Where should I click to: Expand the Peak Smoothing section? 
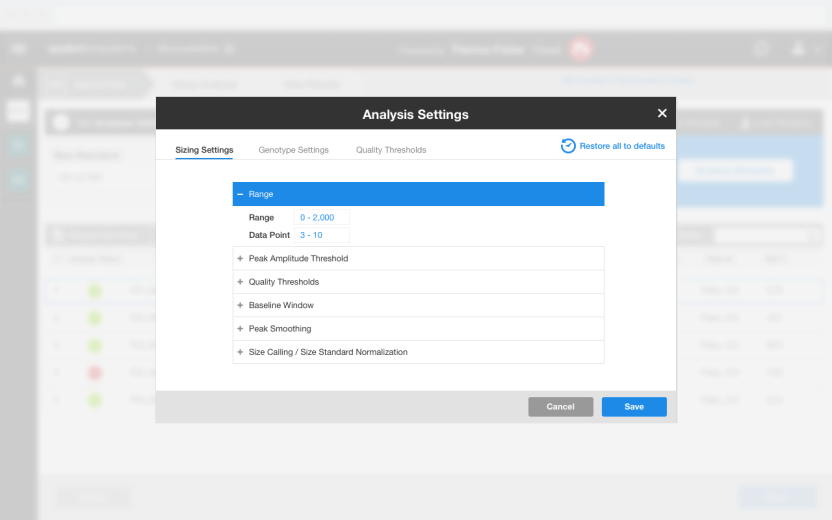pos(418,328)
